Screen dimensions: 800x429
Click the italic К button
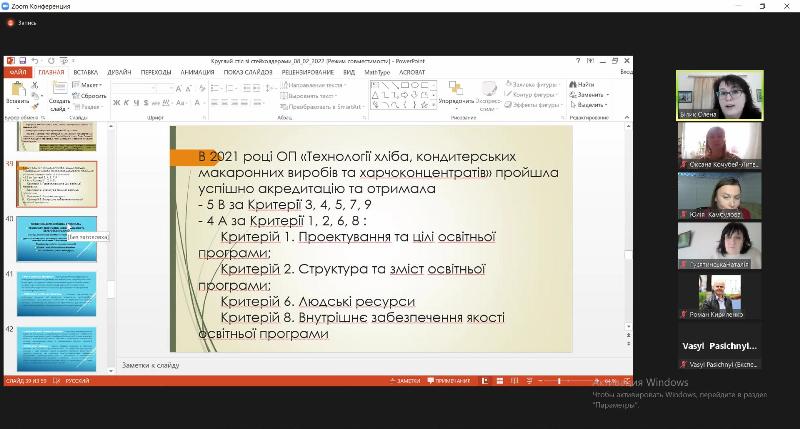pos(127,103)
